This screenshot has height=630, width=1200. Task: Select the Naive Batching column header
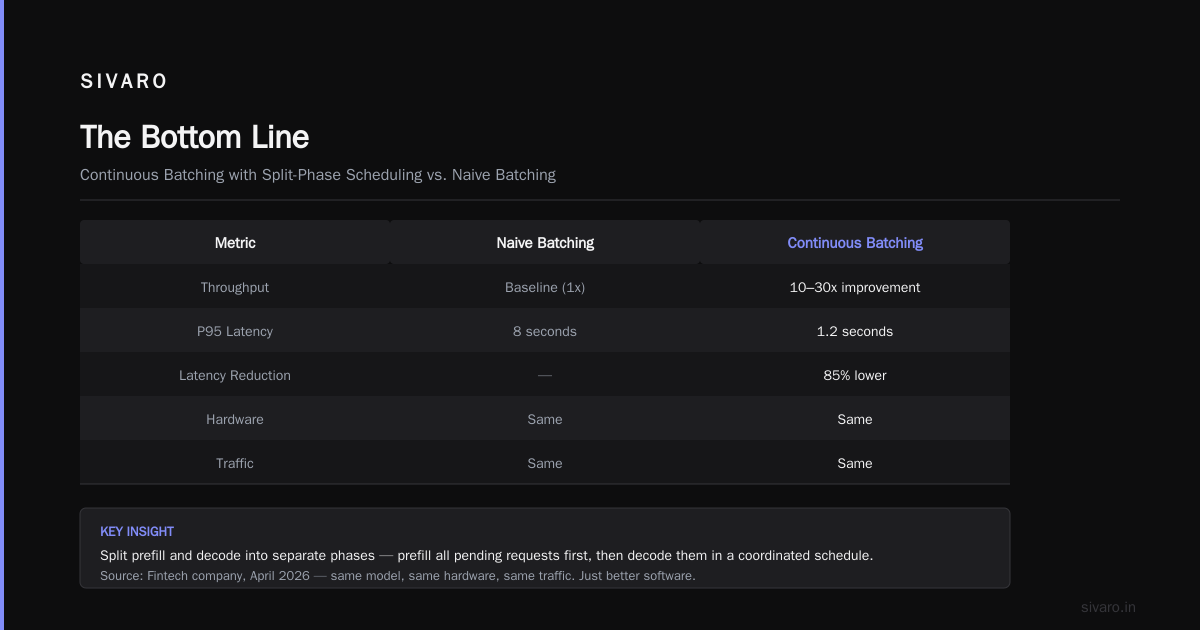(x=545, y=243)
